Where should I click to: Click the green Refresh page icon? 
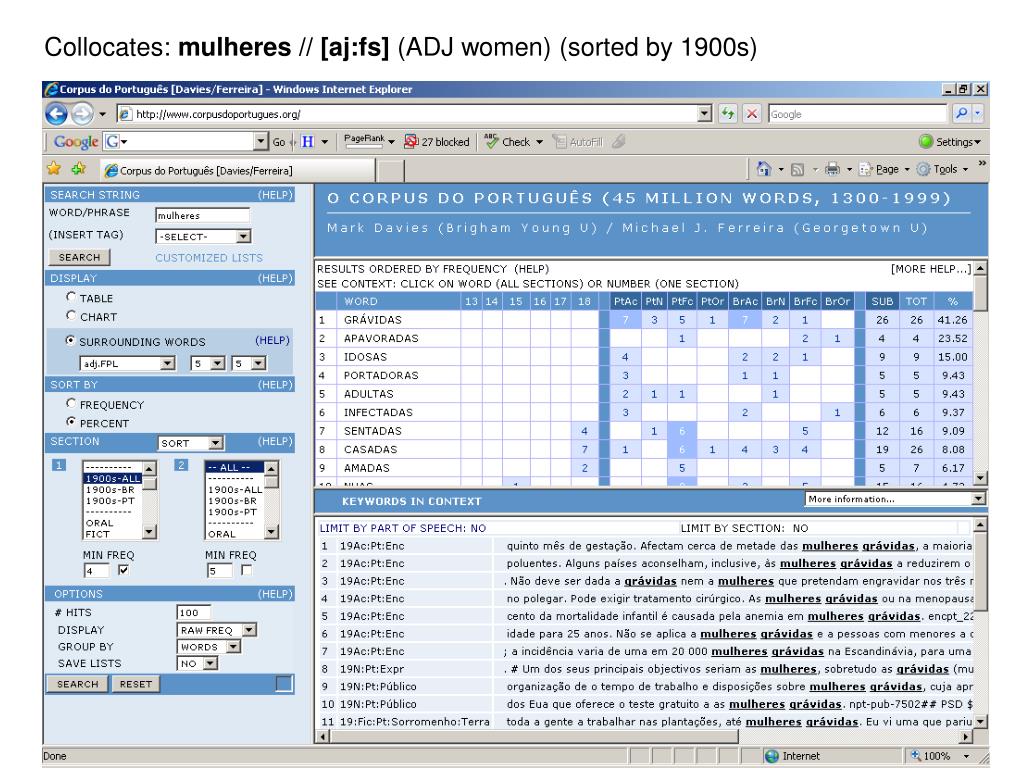(x=728, y=114)
